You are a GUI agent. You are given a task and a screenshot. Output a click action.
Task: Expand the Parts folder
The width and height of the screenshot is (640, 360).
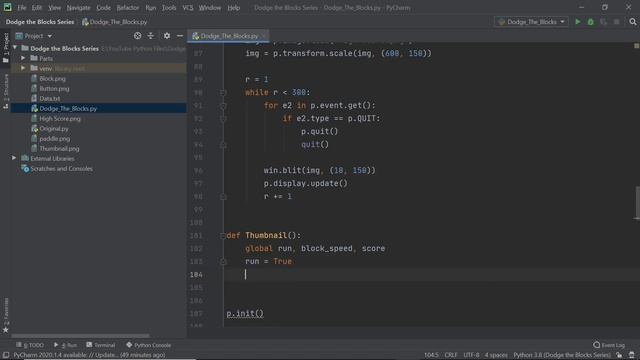(23, 58)
